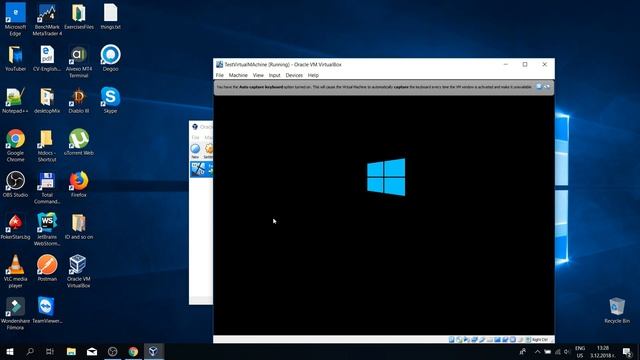Select the YouTuber desktop icon

tap(16, 59)
